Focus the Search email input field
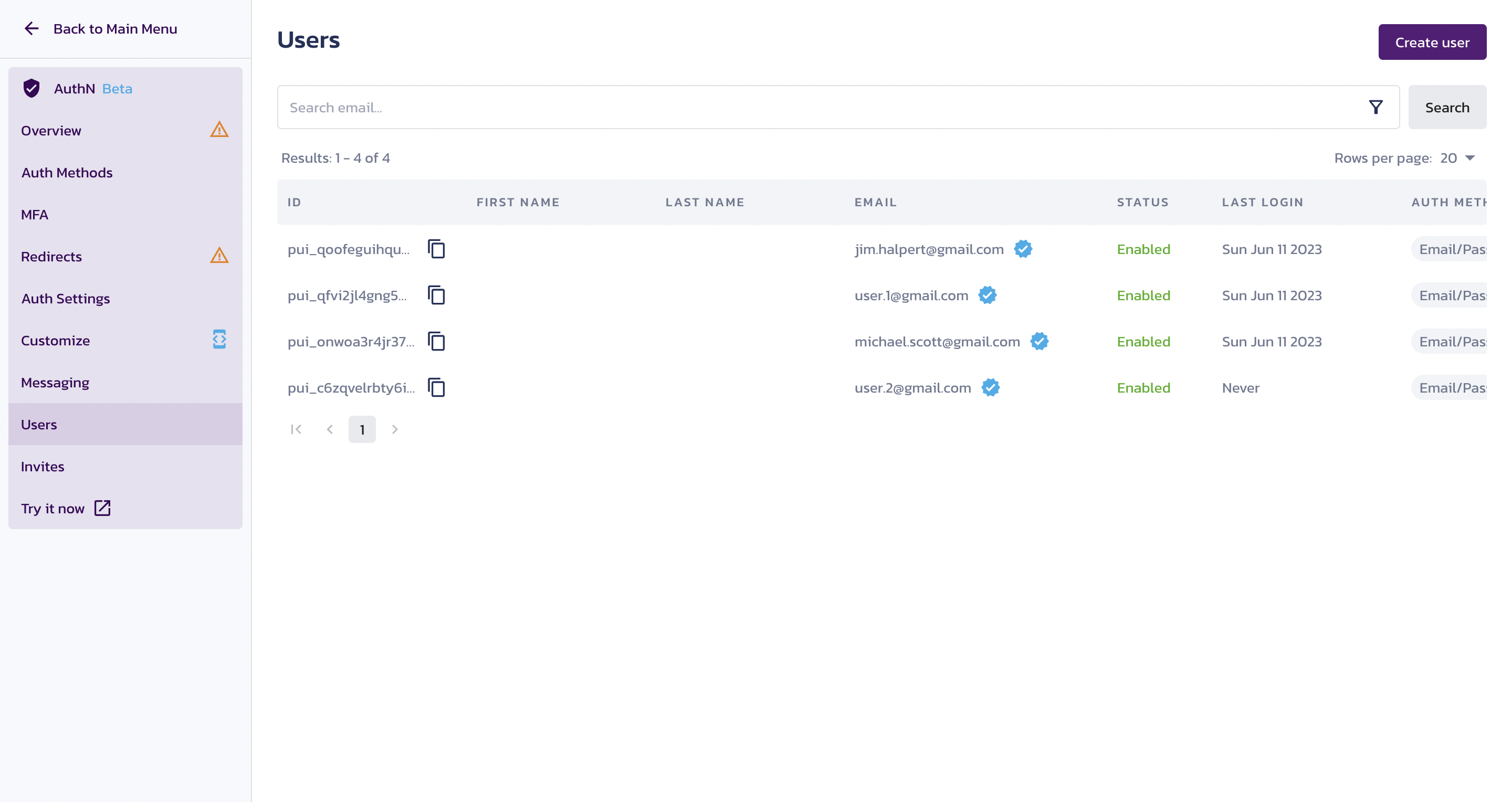 point(822,108)
